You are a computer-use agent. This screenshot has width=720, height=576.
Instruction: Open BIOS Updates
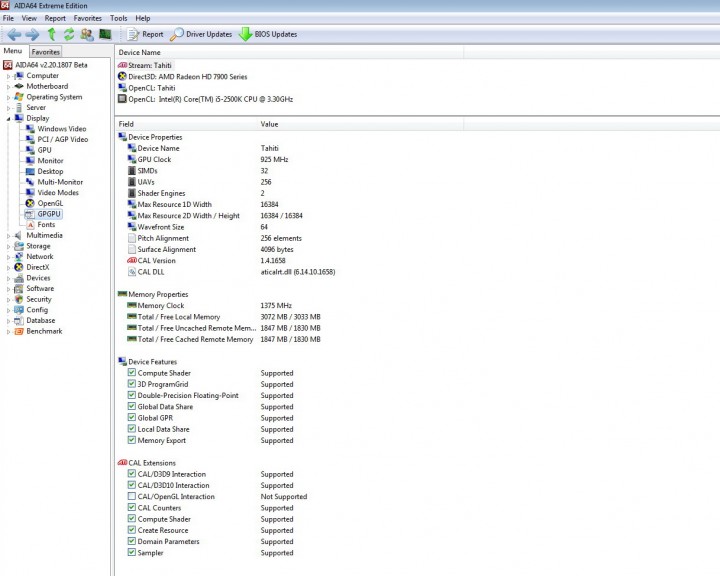268,34
